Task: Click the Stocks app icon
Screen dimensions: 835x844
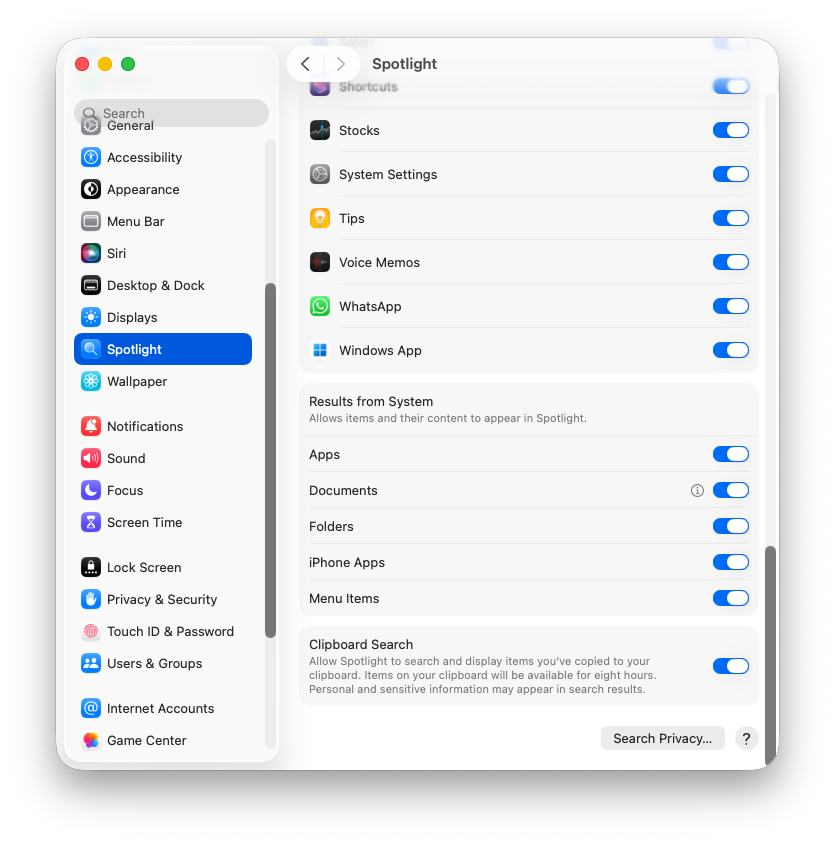Action: click(320, 130)
